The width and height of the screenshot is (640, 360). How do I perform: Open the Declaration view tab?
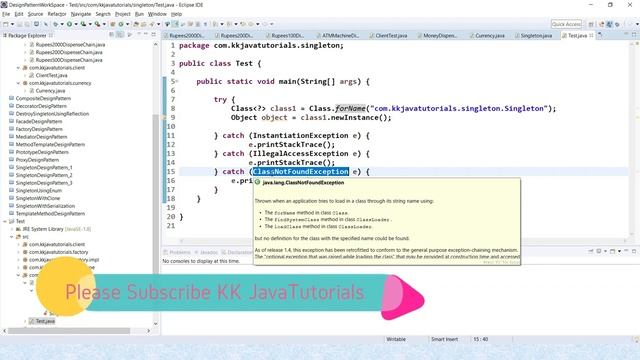click(x=238, y=252)
